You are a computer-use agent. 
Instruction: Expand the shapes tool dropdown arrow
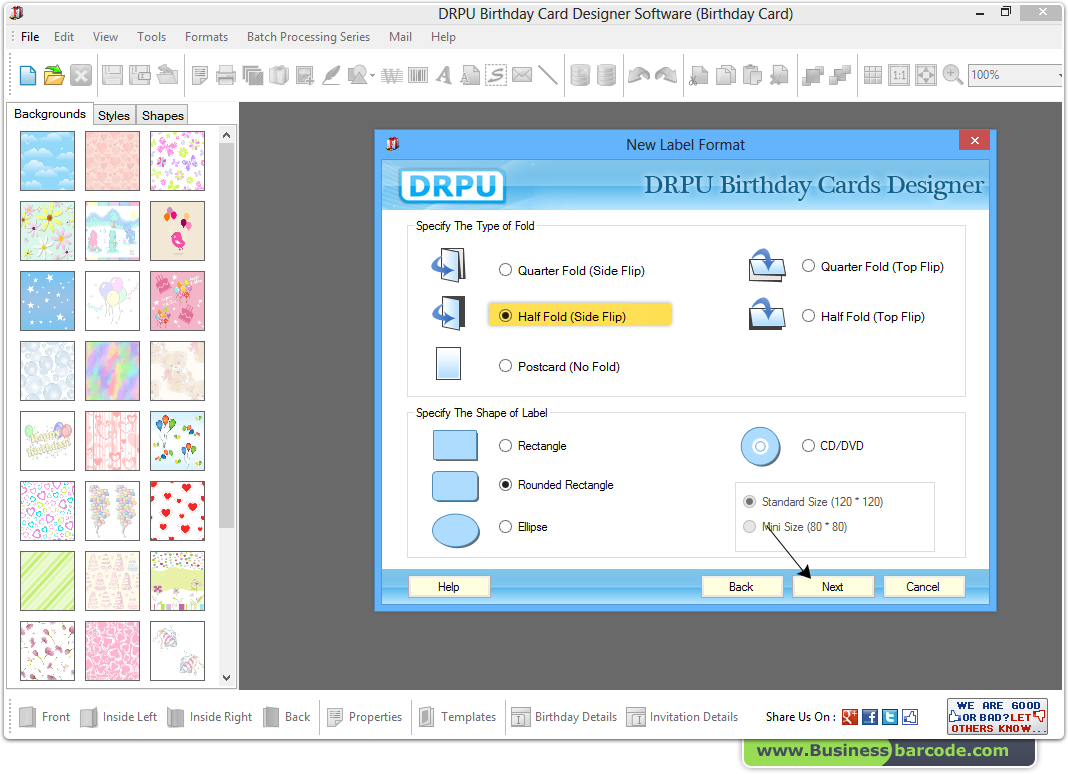[373, 75]
